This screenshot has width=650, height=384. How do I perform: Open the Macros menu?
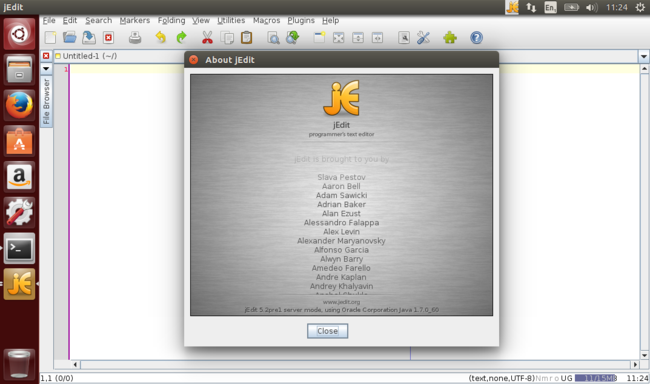(267, 20)
